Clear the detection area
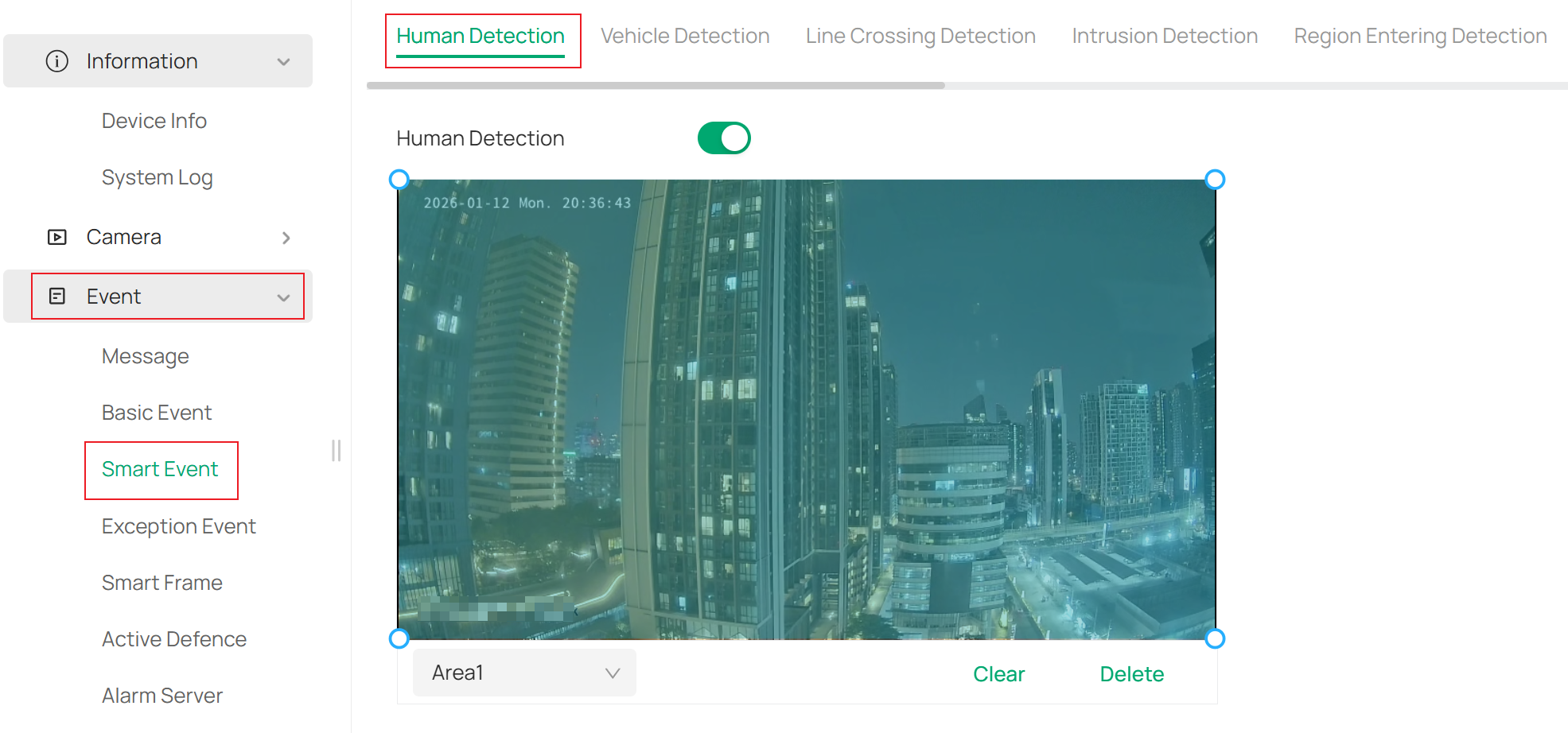This screenshot has width=1568, height=733. click(998, 673)
